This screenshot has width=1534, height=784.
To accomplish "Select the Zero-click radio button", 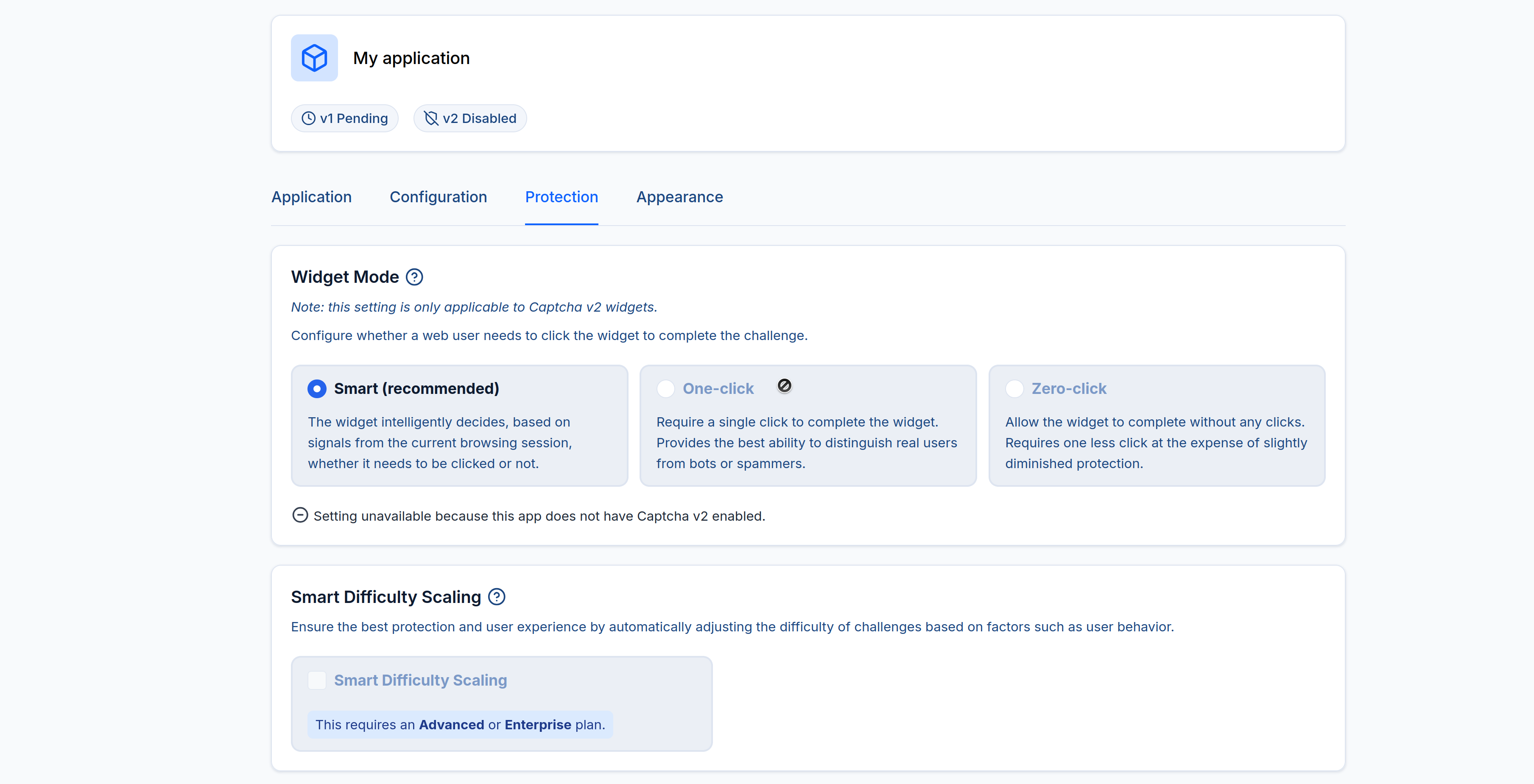I will (x=1014, y=389).
